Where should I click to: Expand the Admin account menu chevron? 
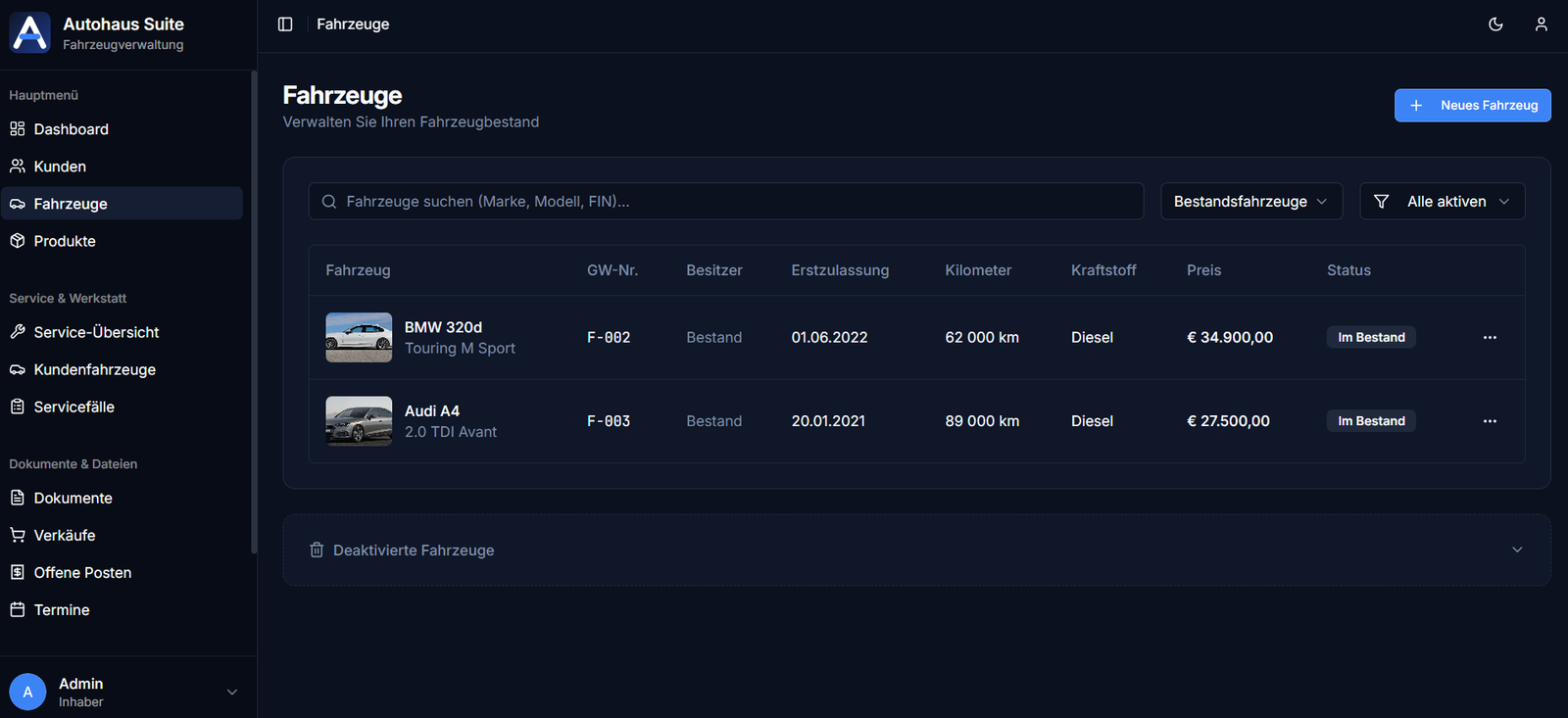tap(232, 692)
